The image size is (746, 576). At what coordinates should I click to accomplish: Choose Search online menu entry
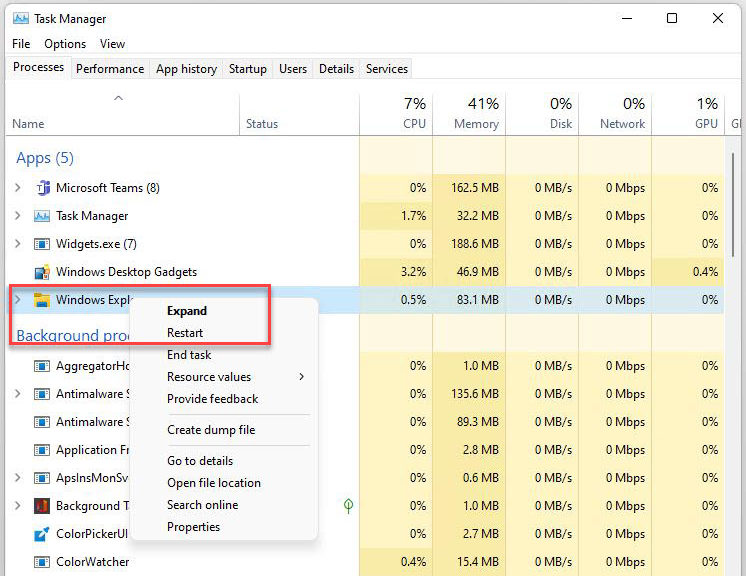pos(203,505)
